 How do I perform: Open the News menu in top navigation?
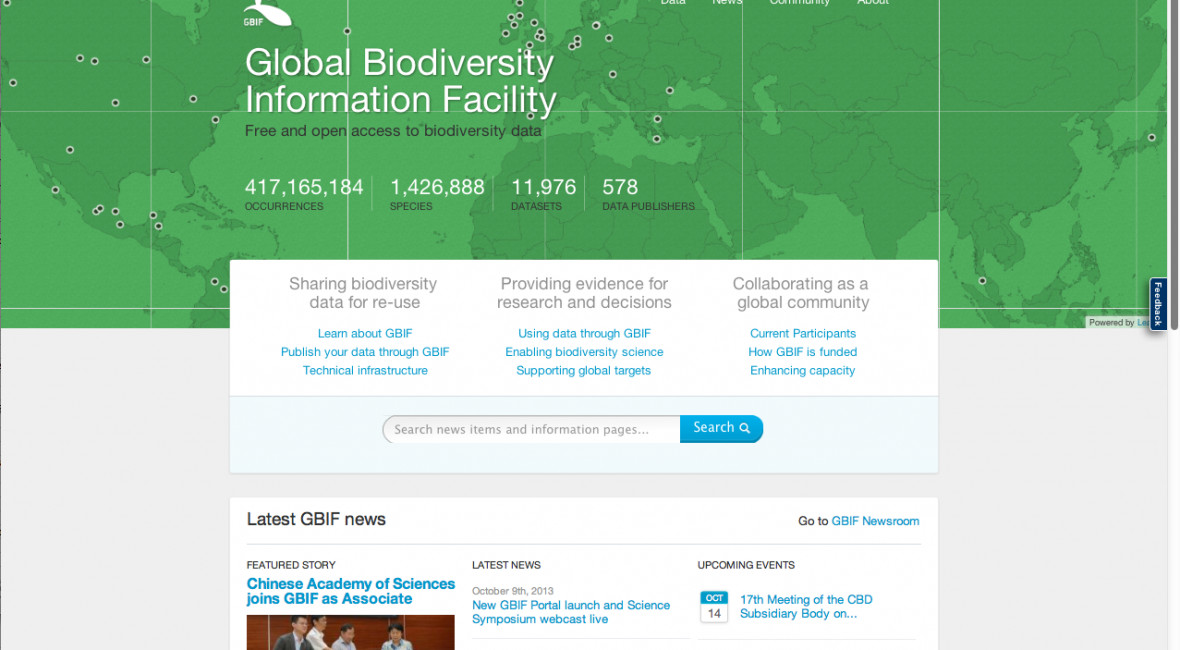pyautogui.click(x=727, y=3)
